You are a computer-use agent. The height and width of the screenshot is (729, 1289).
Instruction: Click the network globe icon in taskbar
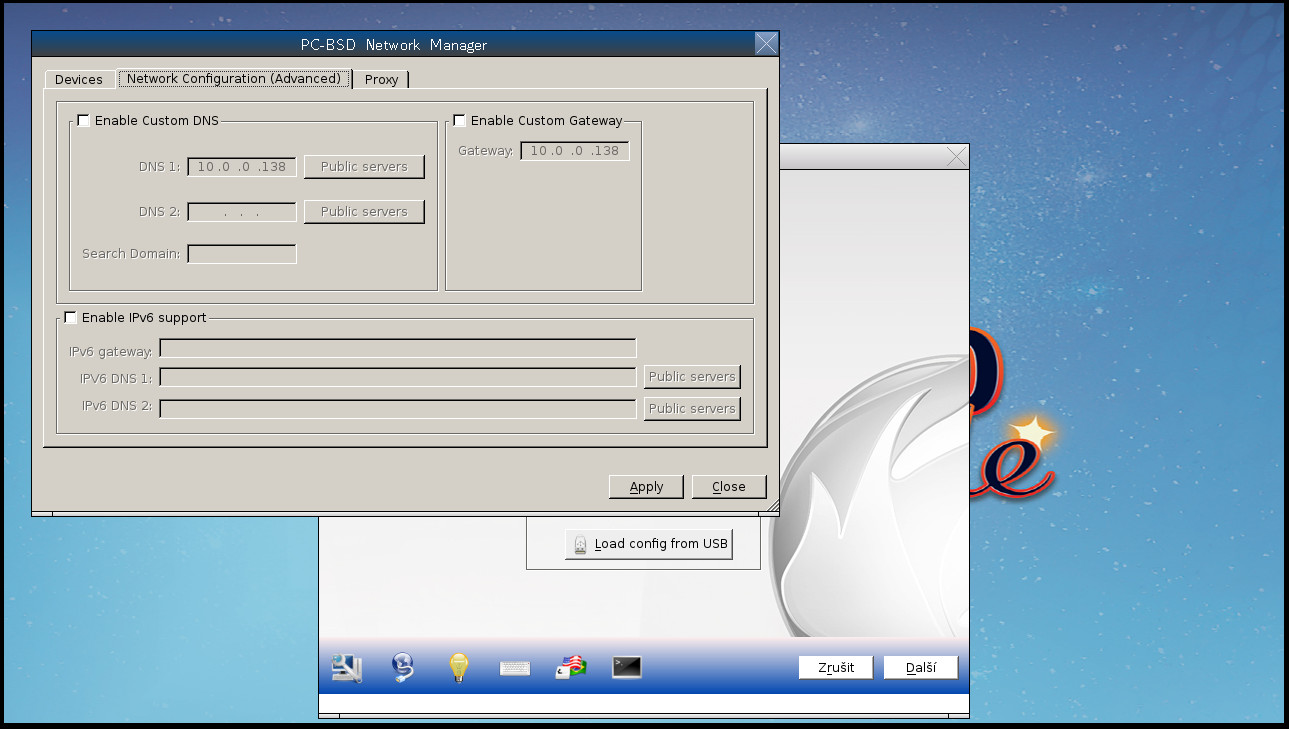pyautogui.click(x=402, y=667)
